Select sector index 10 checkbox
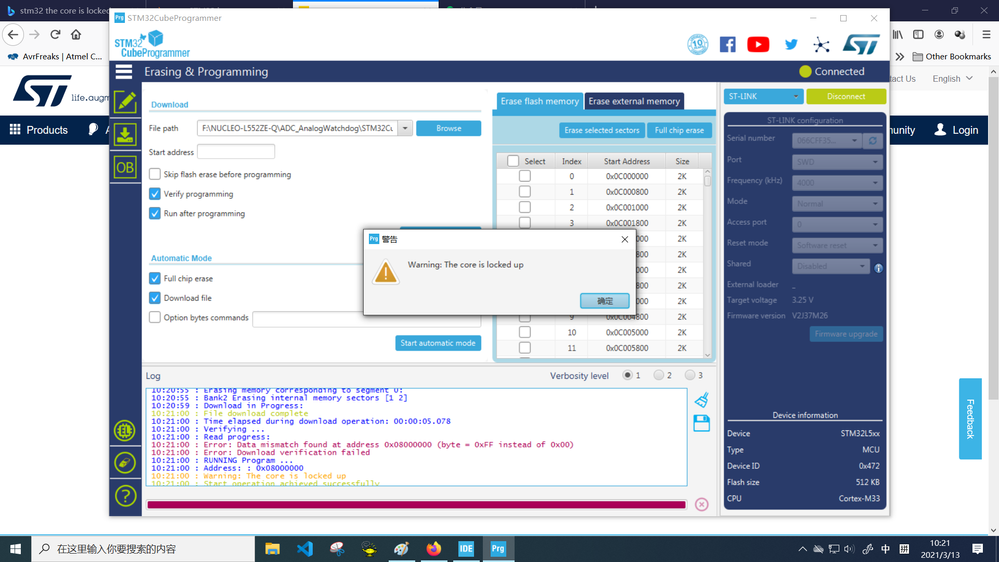This screenshot has height=562, width=999. click(x=524, y=332)
